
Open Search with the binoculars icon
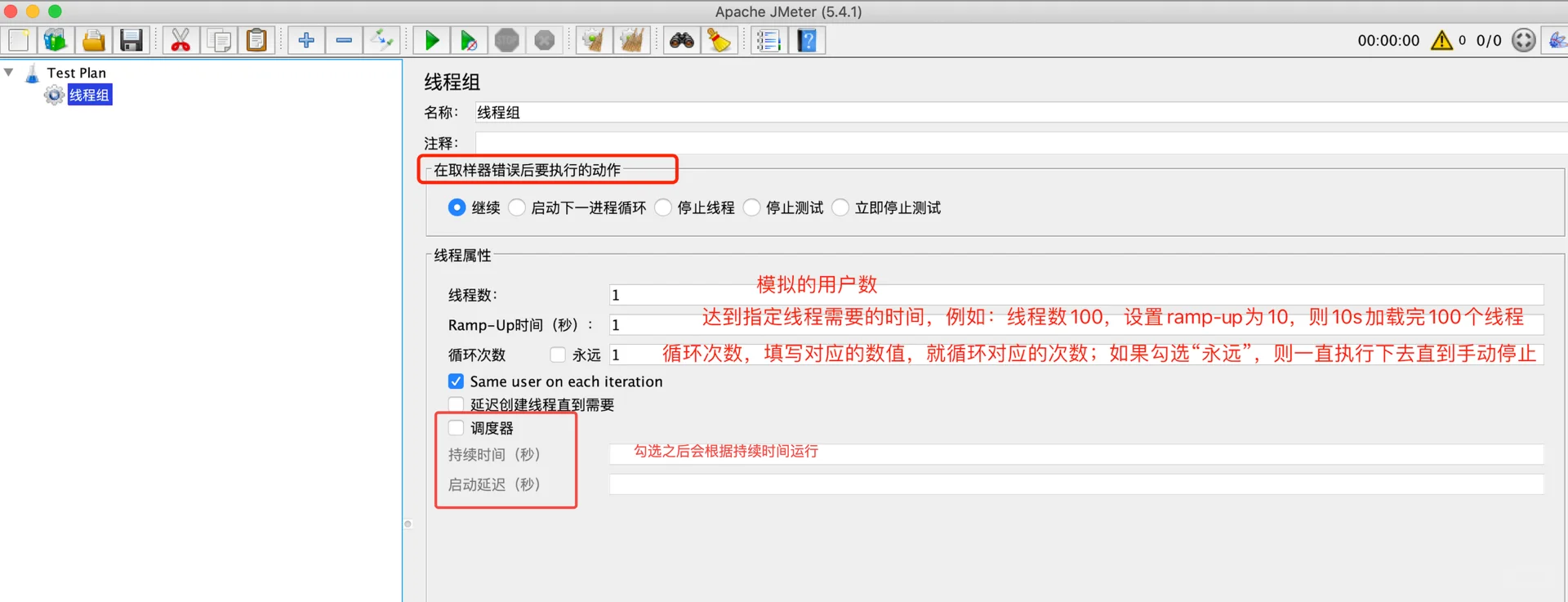click(x=682, y=40)
